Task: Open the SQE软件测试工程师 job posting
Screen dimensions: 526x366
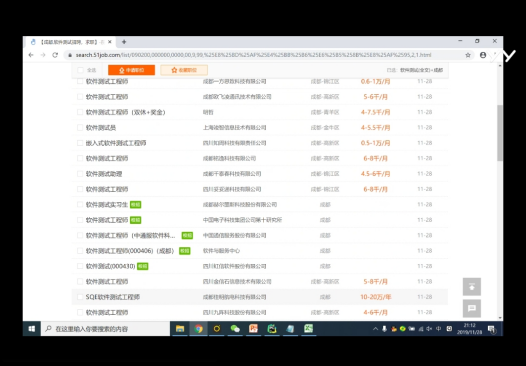Action: (113, 297)
